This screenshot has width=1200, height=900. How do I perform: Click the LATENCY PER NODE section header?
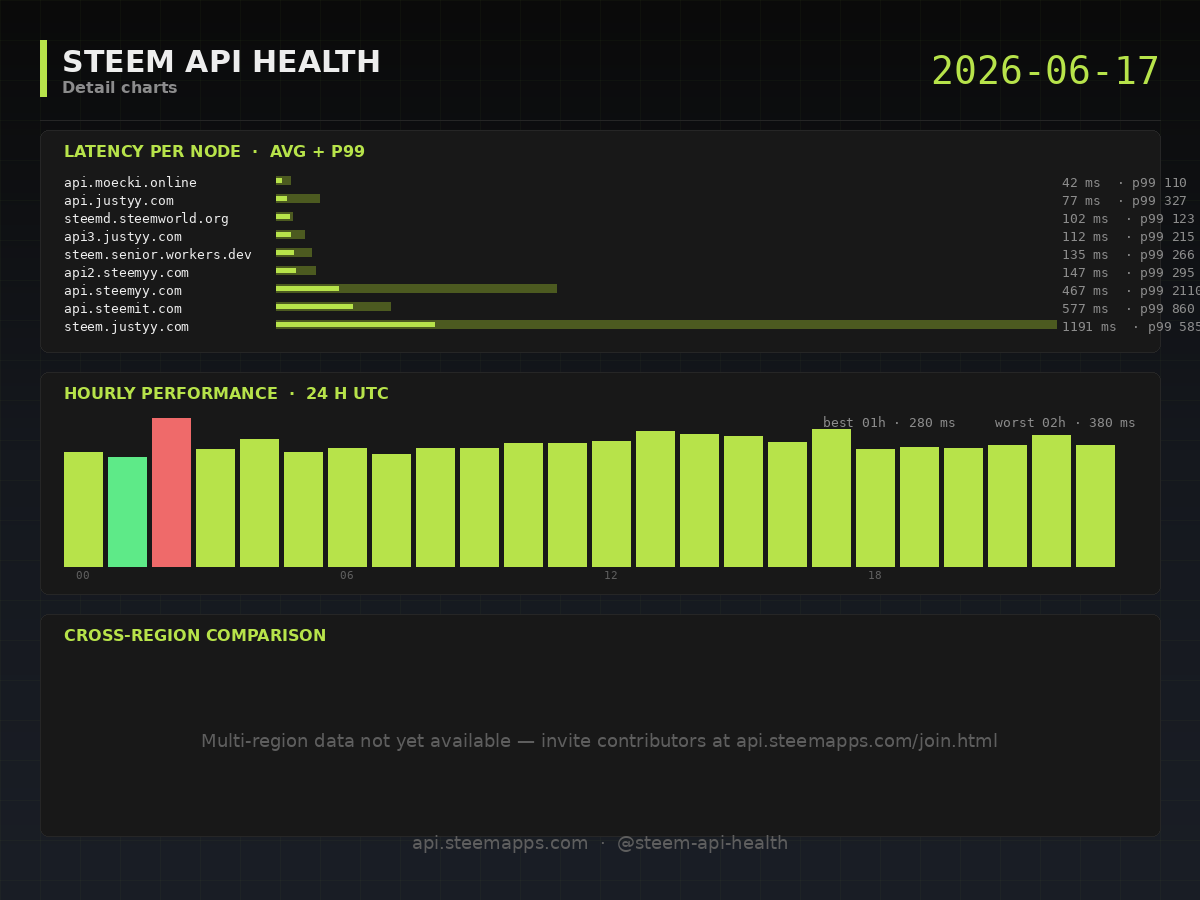[214, 152]
